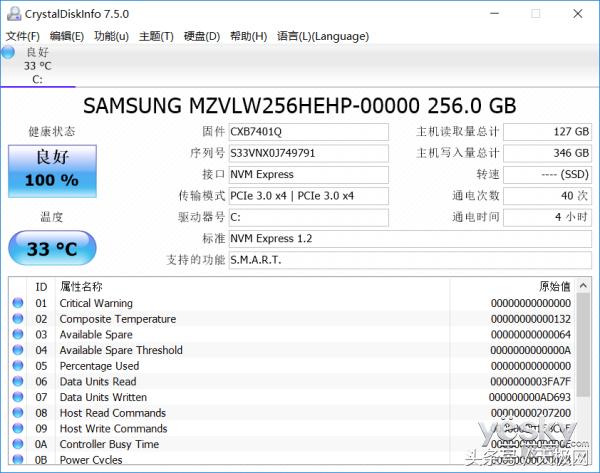Select the Data Units Read attribute

(292, 382)
